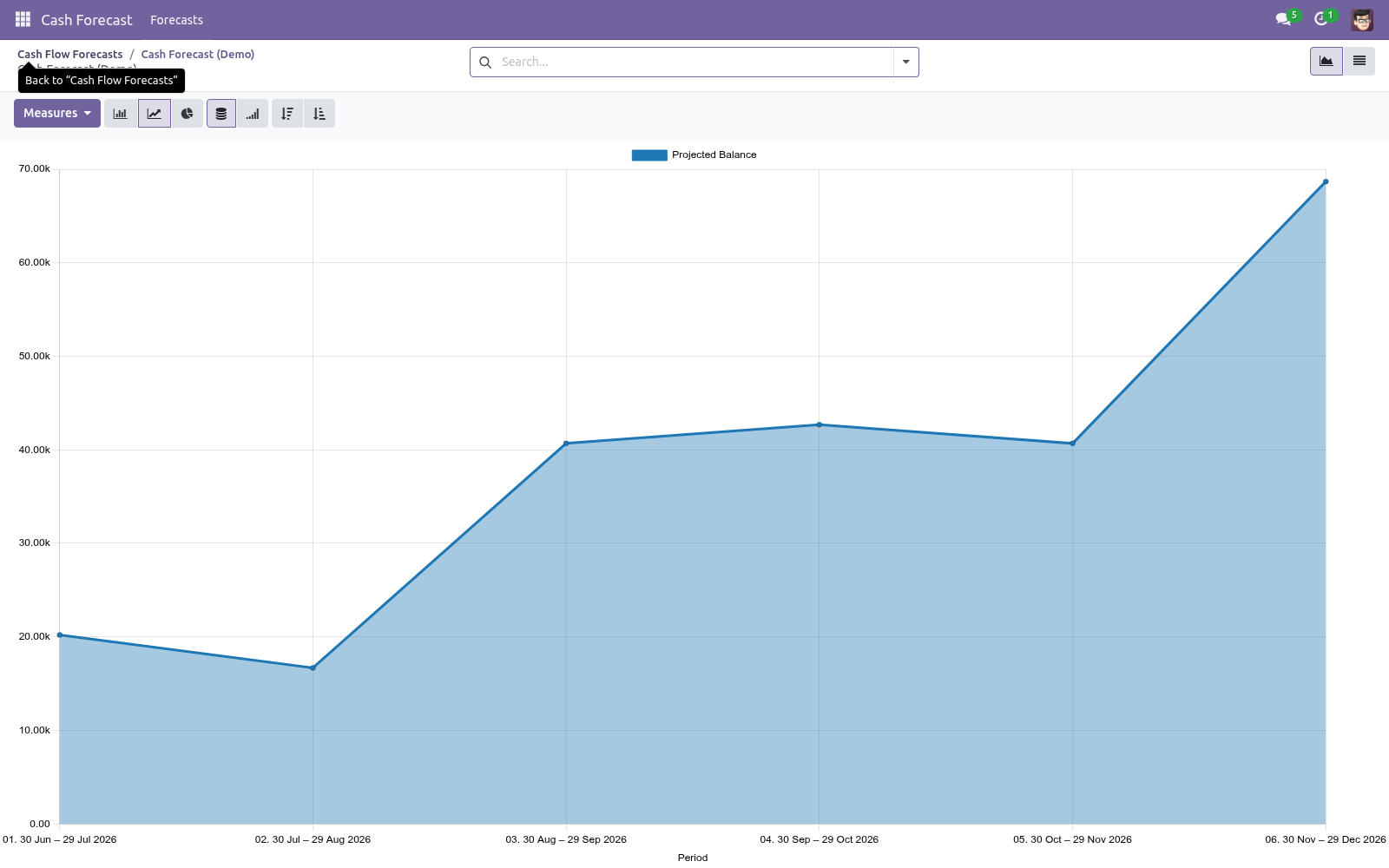The image size is (1389, 868).
Task: Toggle the stacked chart option
Action: (x=221, y=114)
